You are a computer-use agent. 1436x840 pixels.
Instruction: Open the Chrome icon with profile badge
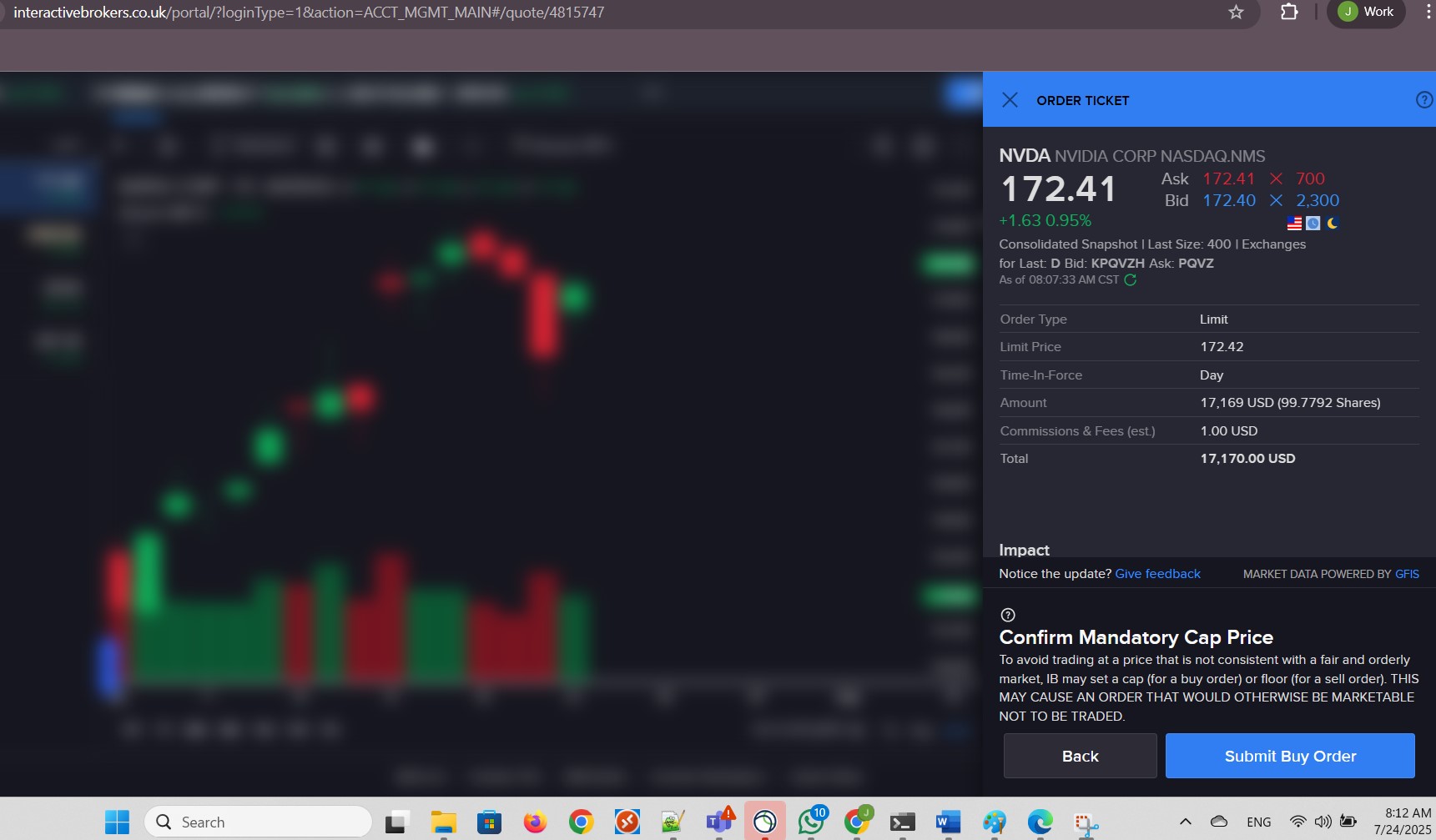coord(857,822)
